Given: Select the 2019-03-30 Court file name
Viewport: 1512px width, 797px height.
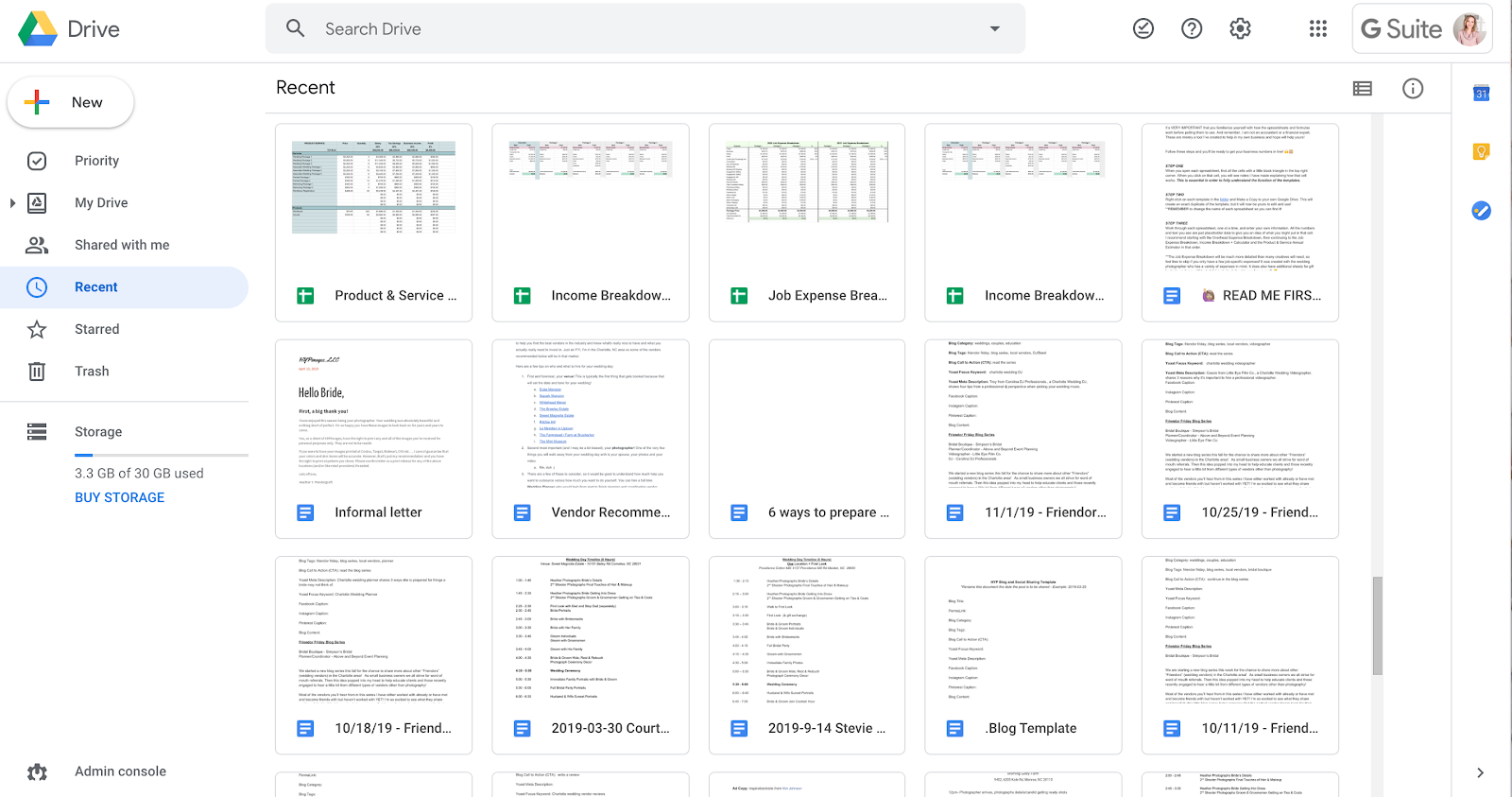Looking at the screenshot, I should 610,729.
